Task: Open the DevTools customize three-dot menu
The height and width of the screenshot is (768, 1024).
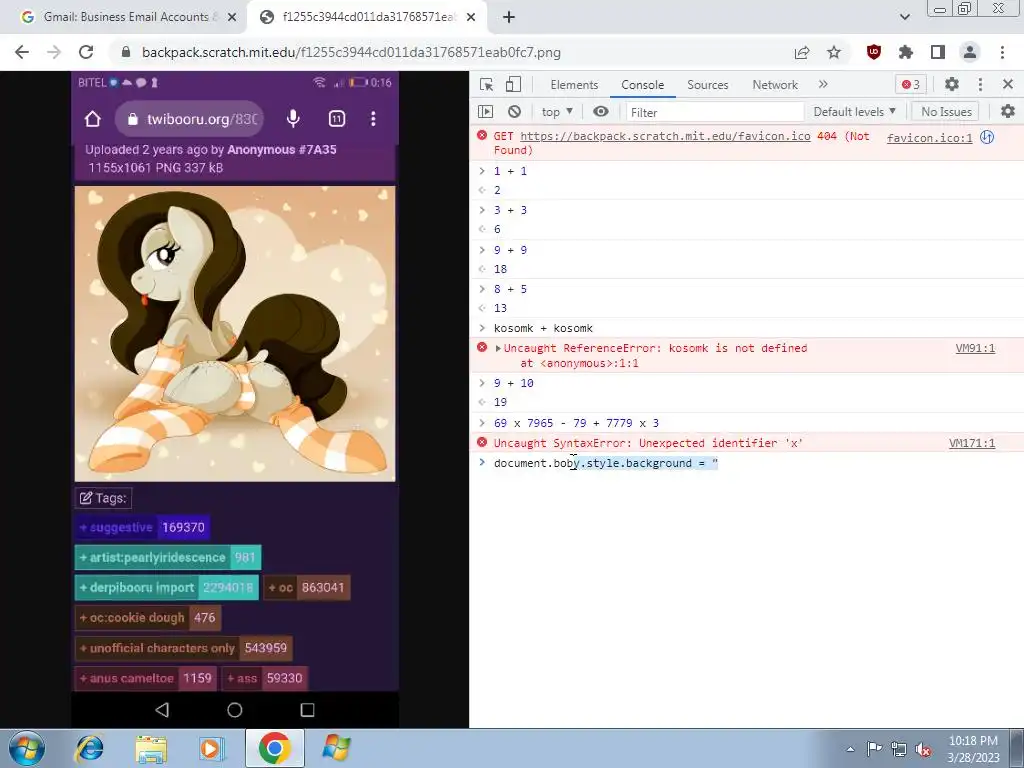Action: point(980,84)
